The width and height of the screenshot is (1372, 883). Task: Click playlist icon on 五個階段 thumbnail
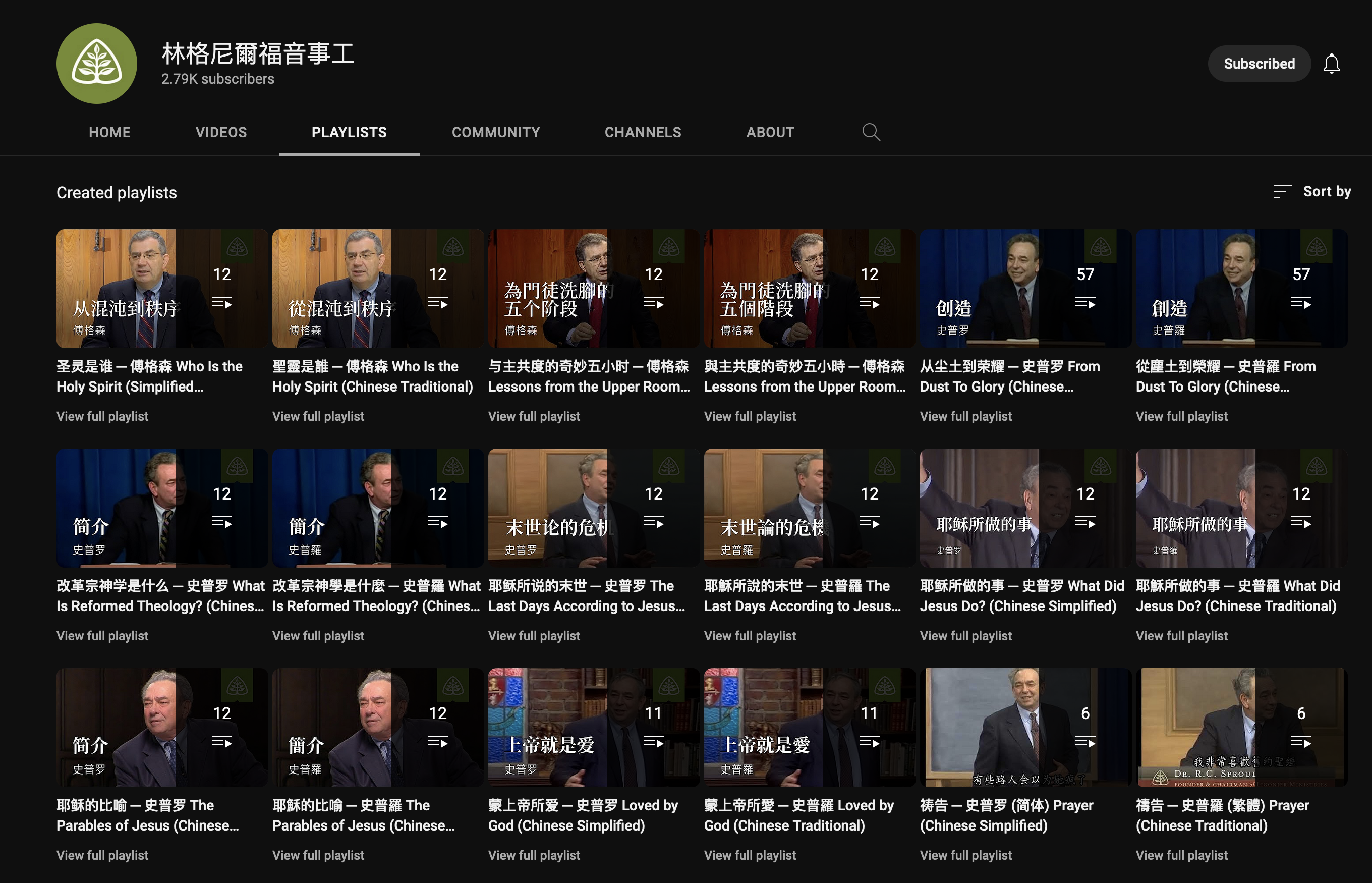870,303
